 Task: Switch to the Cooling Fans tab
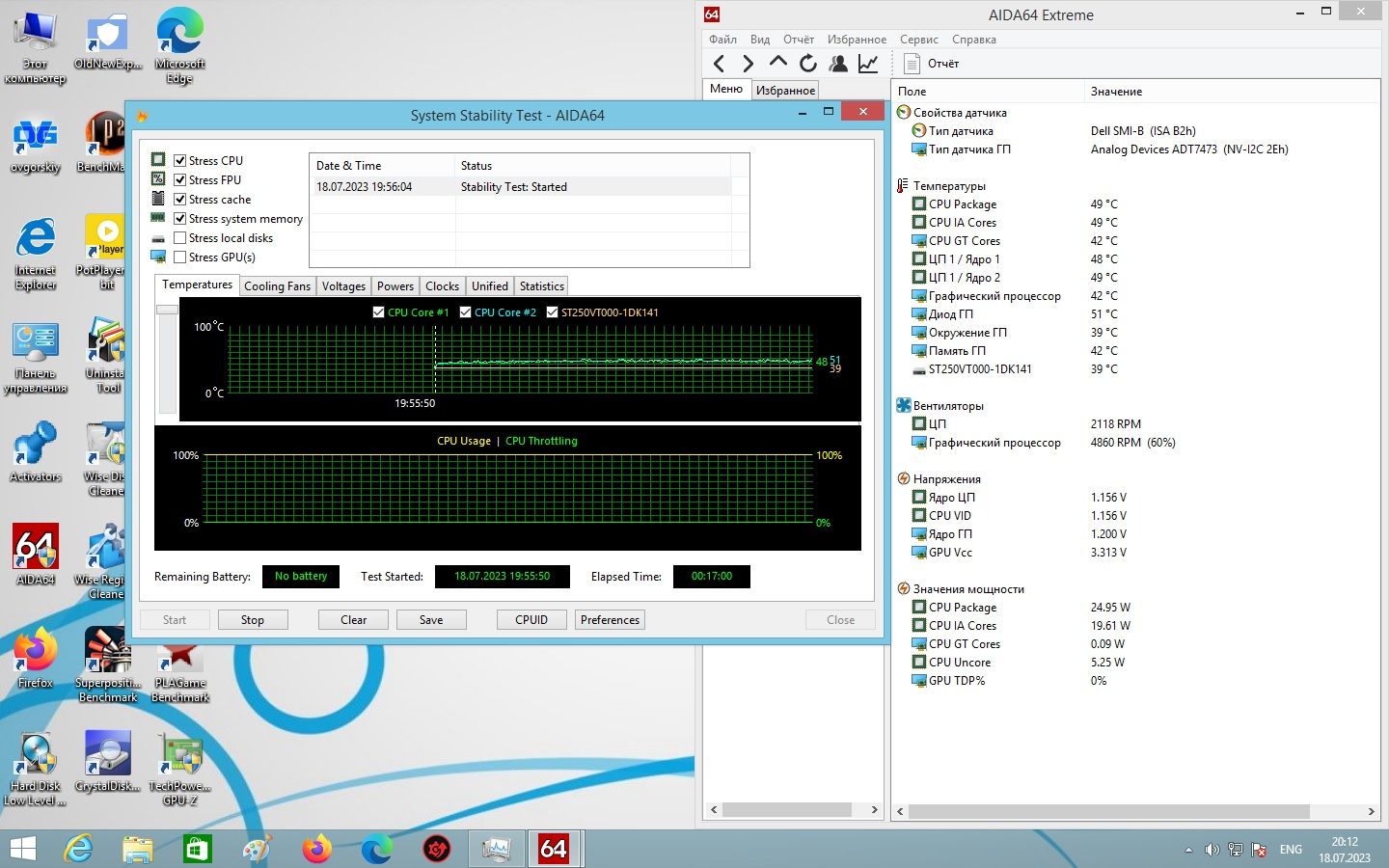pyautogui.click(x=277, y=286)
